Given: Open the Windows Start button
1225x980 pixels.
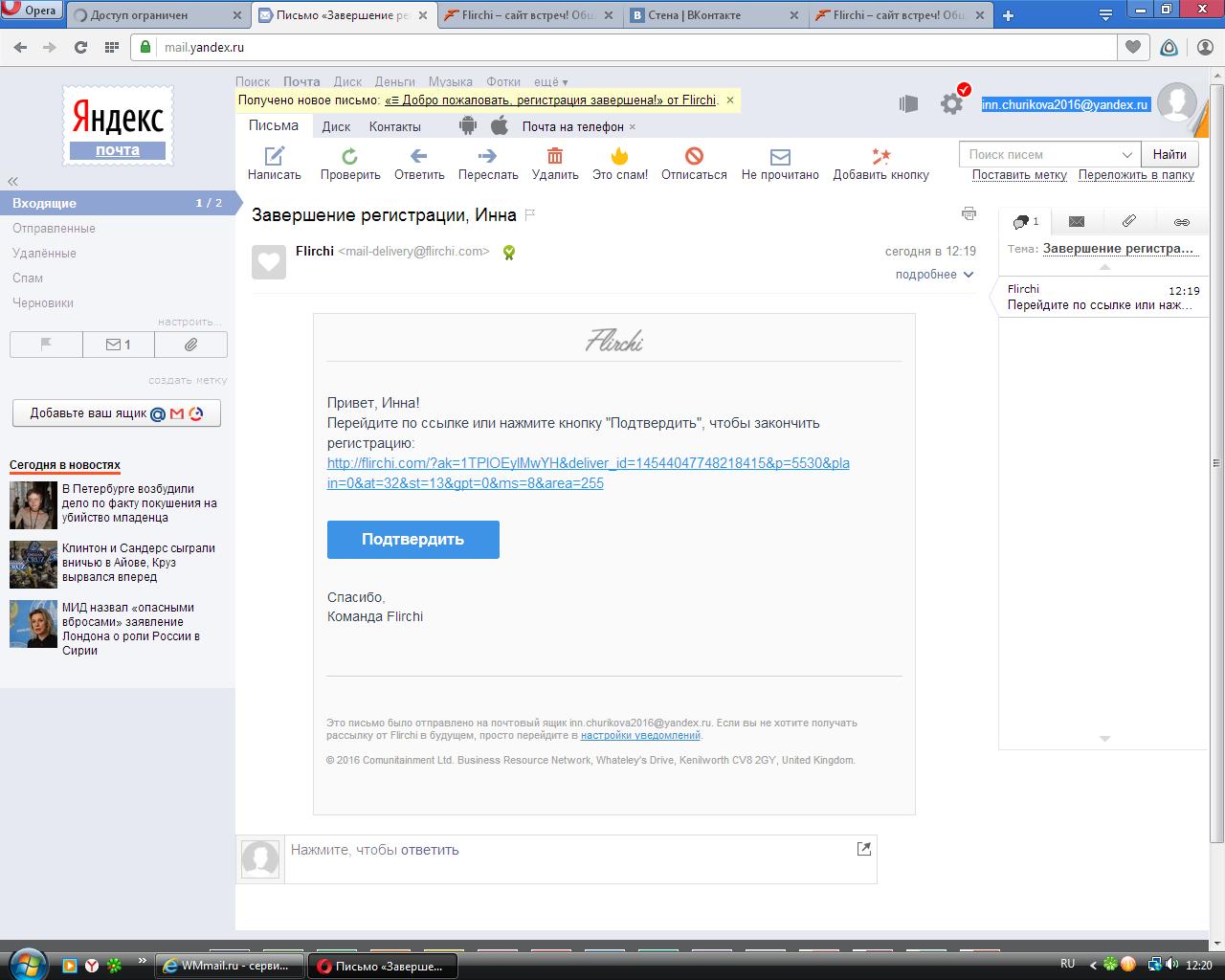Looking at the screenshot, I should pyautogui.click(x=26, y=964).
